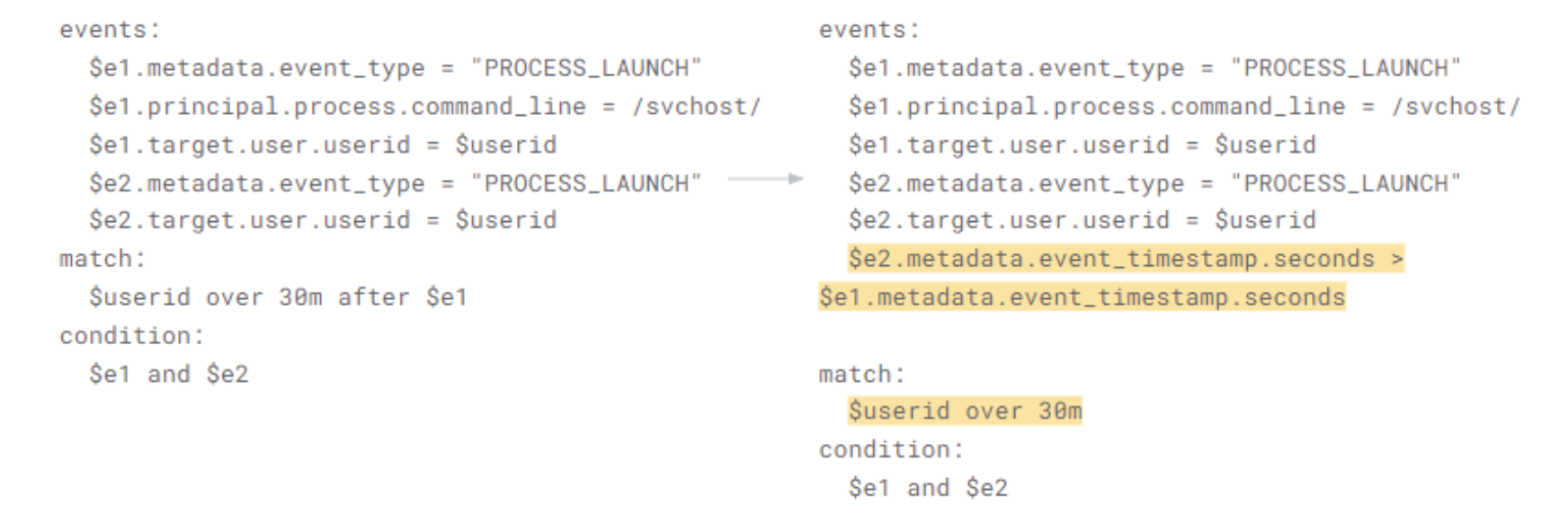Click the arrow between the code blocks

click(x=765, y=179)
